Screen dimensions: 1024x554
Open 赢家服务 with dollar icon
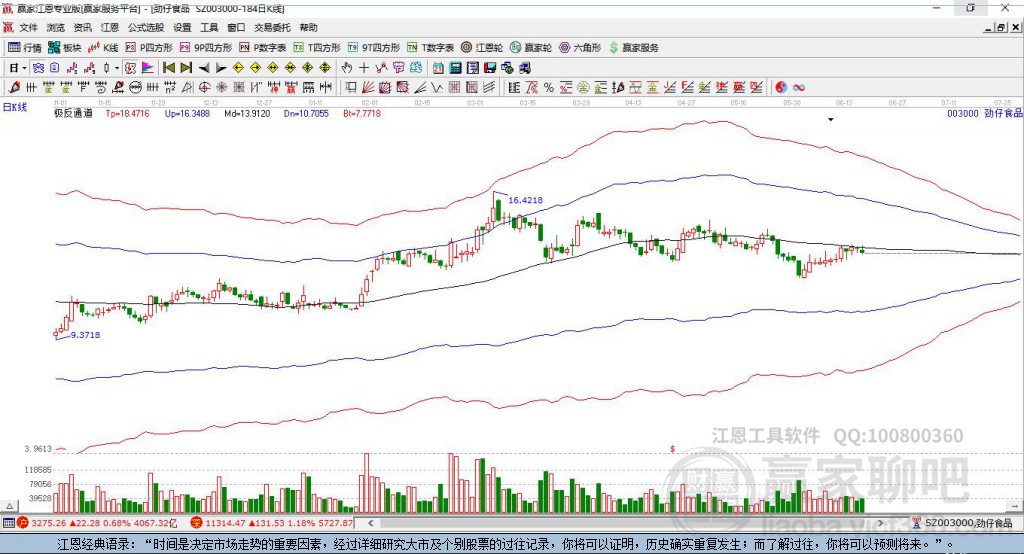click(633, 48)
